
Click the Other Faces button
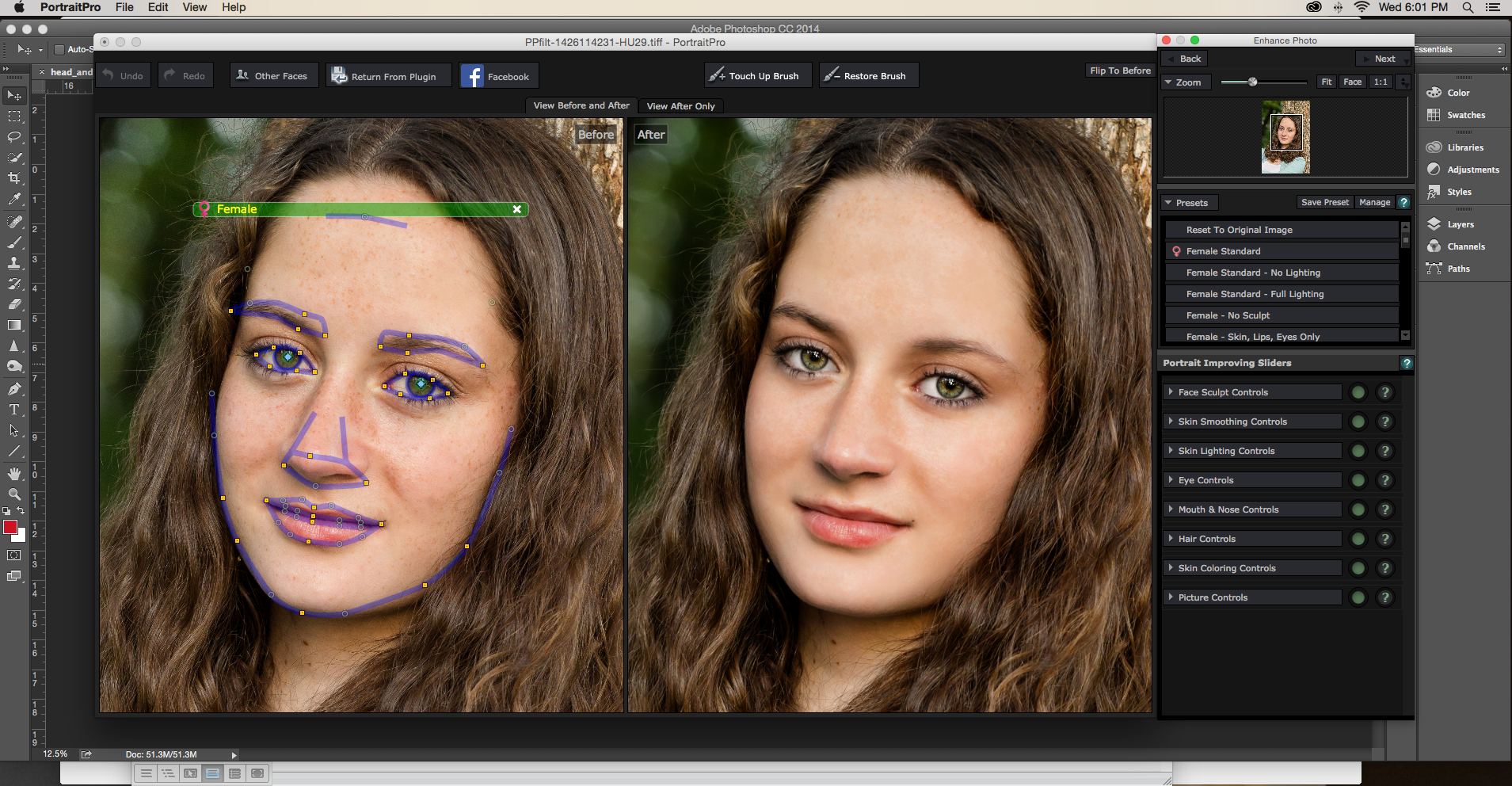pyautogui.click(x=274, y=76)
